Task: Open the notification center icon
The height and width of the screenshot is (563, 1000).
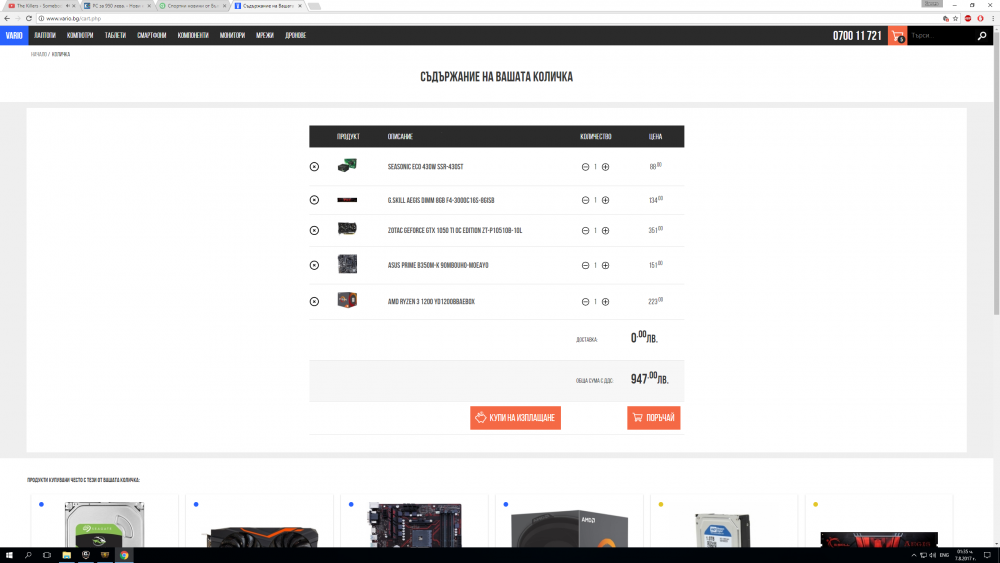Action: (x=987, y=555)
